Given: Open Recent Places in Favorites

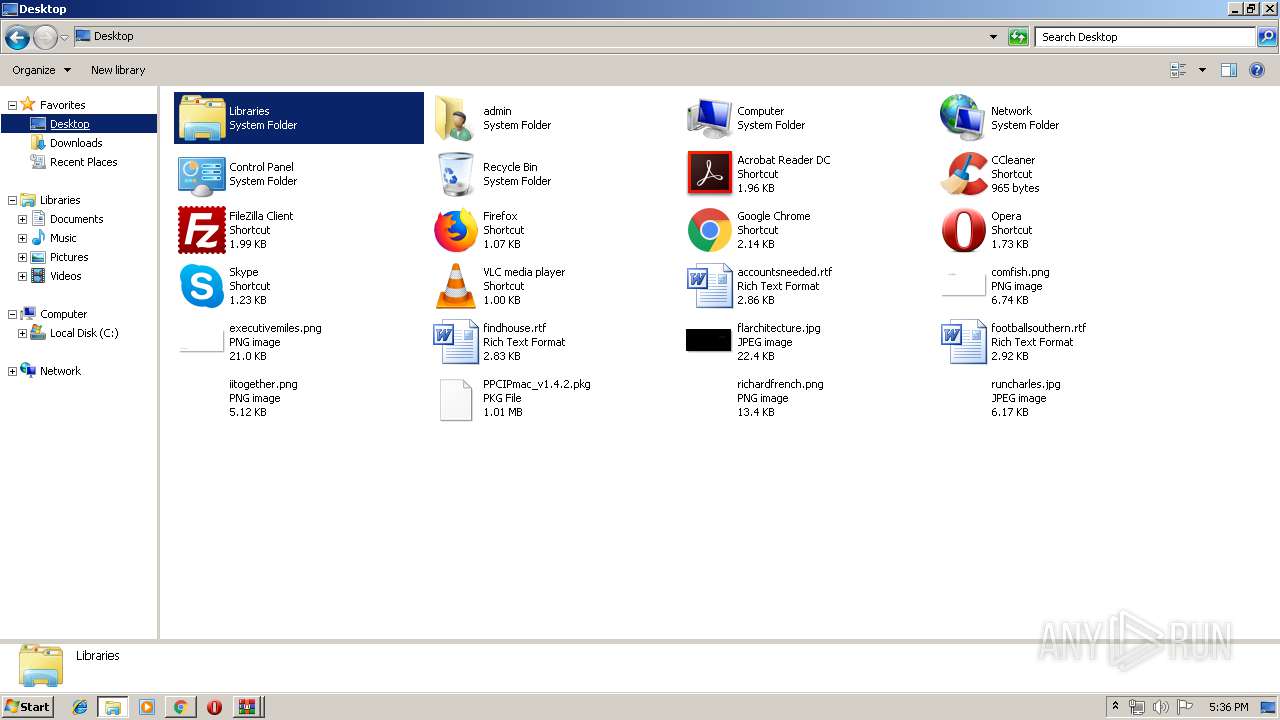Looking at the screenshot, I should [x=83, y=162].
